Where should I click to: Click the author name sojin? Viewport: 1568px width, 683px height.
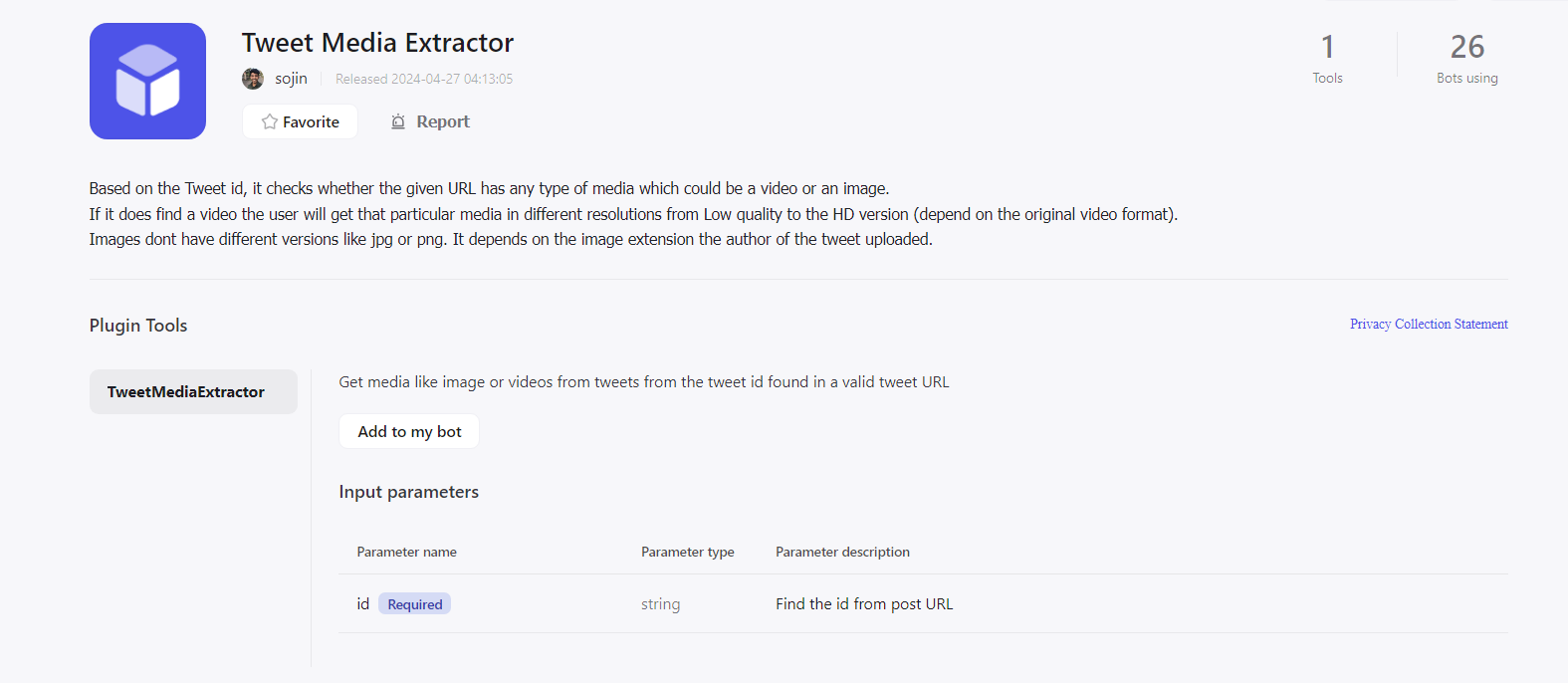pos(290,78)
